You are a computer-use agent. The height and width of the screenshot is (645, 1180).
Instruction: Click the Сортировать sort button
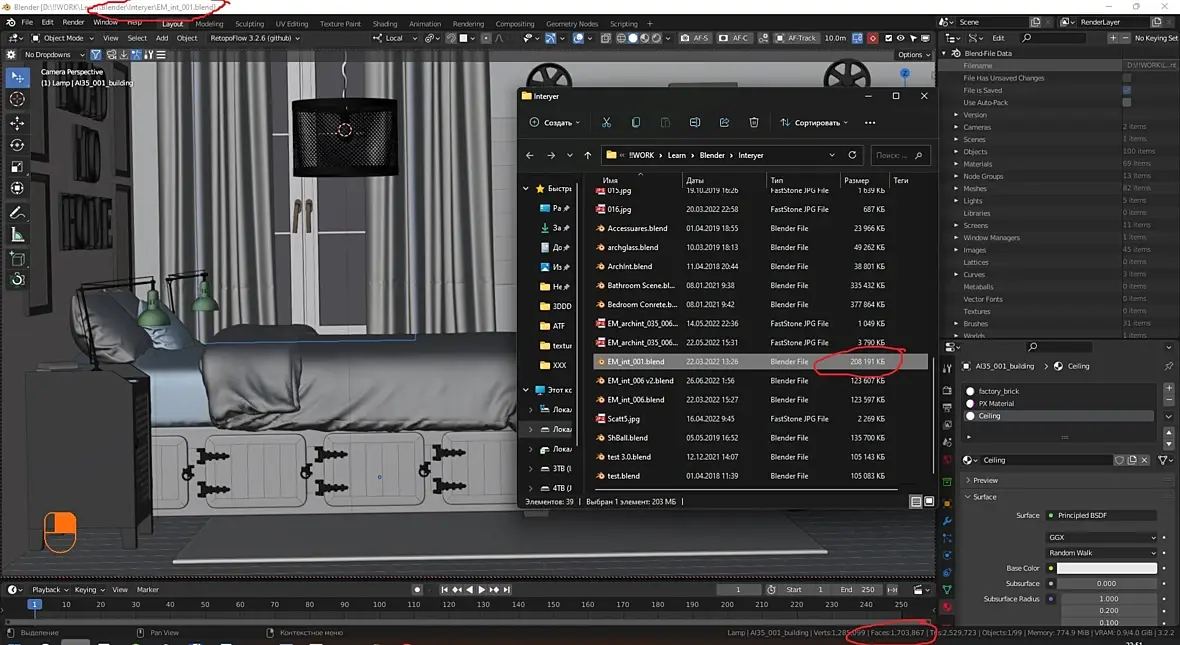[x=813, y=123]
